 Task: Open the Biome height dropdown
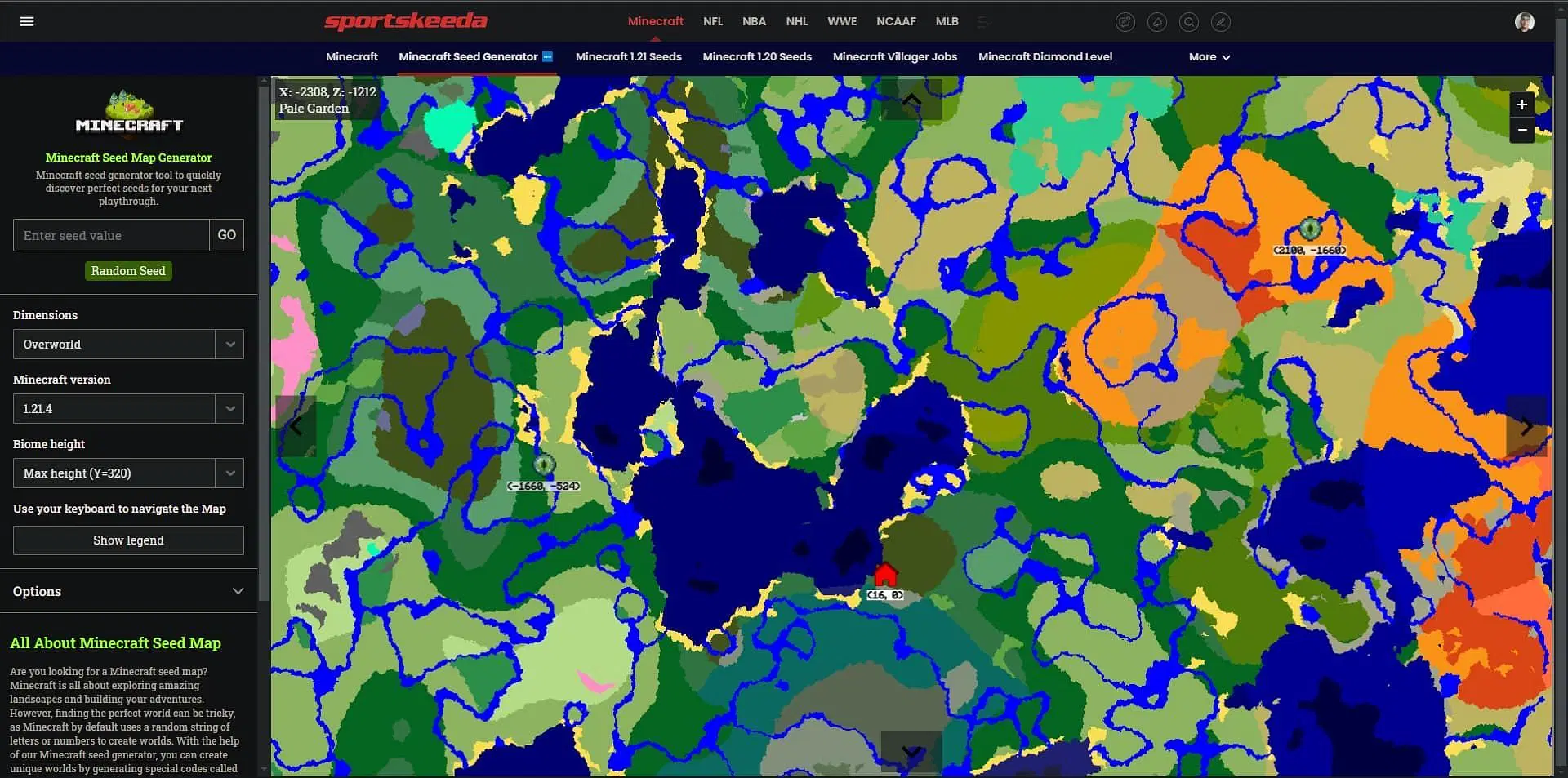(x=128, y=473)
